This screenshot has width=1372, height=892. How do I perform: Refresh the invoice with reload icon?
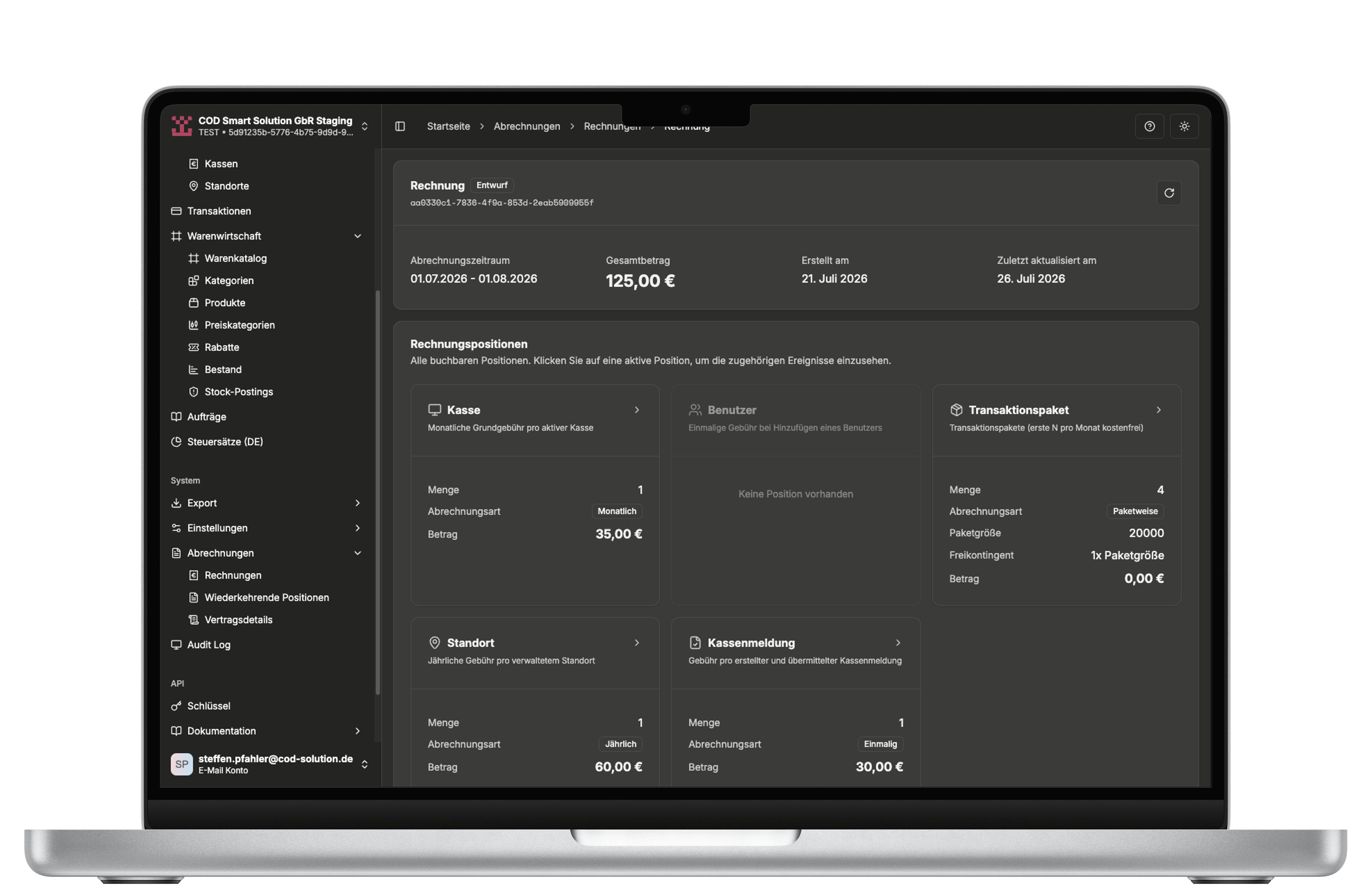[x=1168, y=193]
